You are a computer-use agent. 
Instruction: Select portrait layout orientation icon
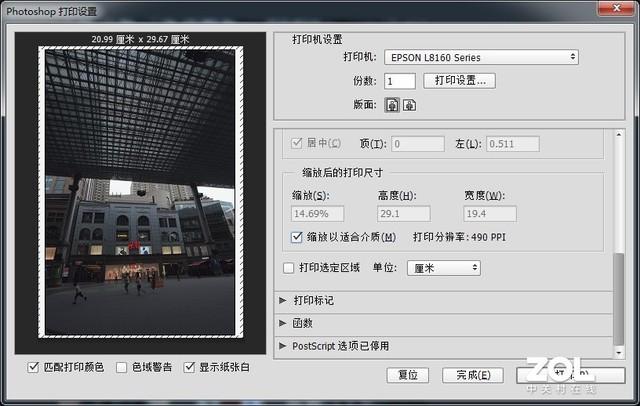coord(392,104)
